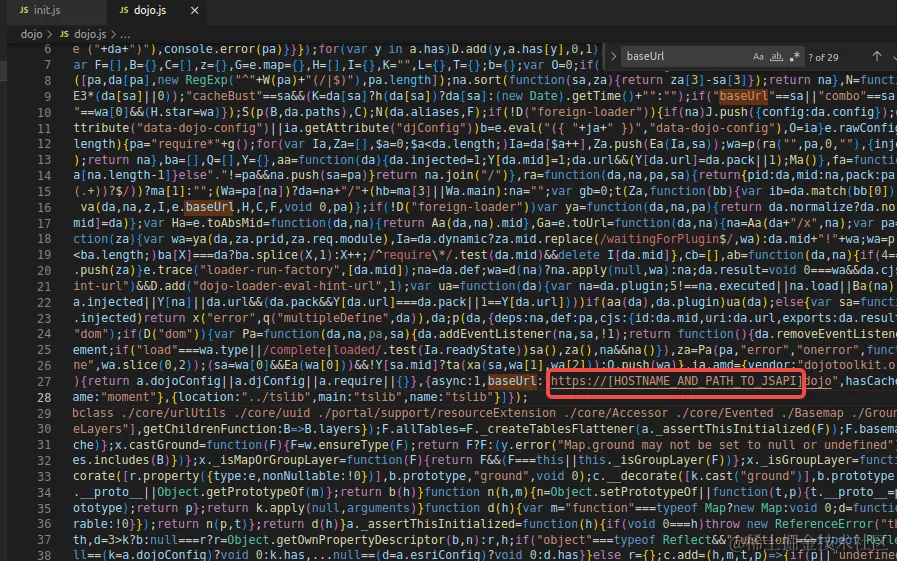Click line number 16 in the gutter
This screenshot has width=897, height=561.
tap(45, 208)
